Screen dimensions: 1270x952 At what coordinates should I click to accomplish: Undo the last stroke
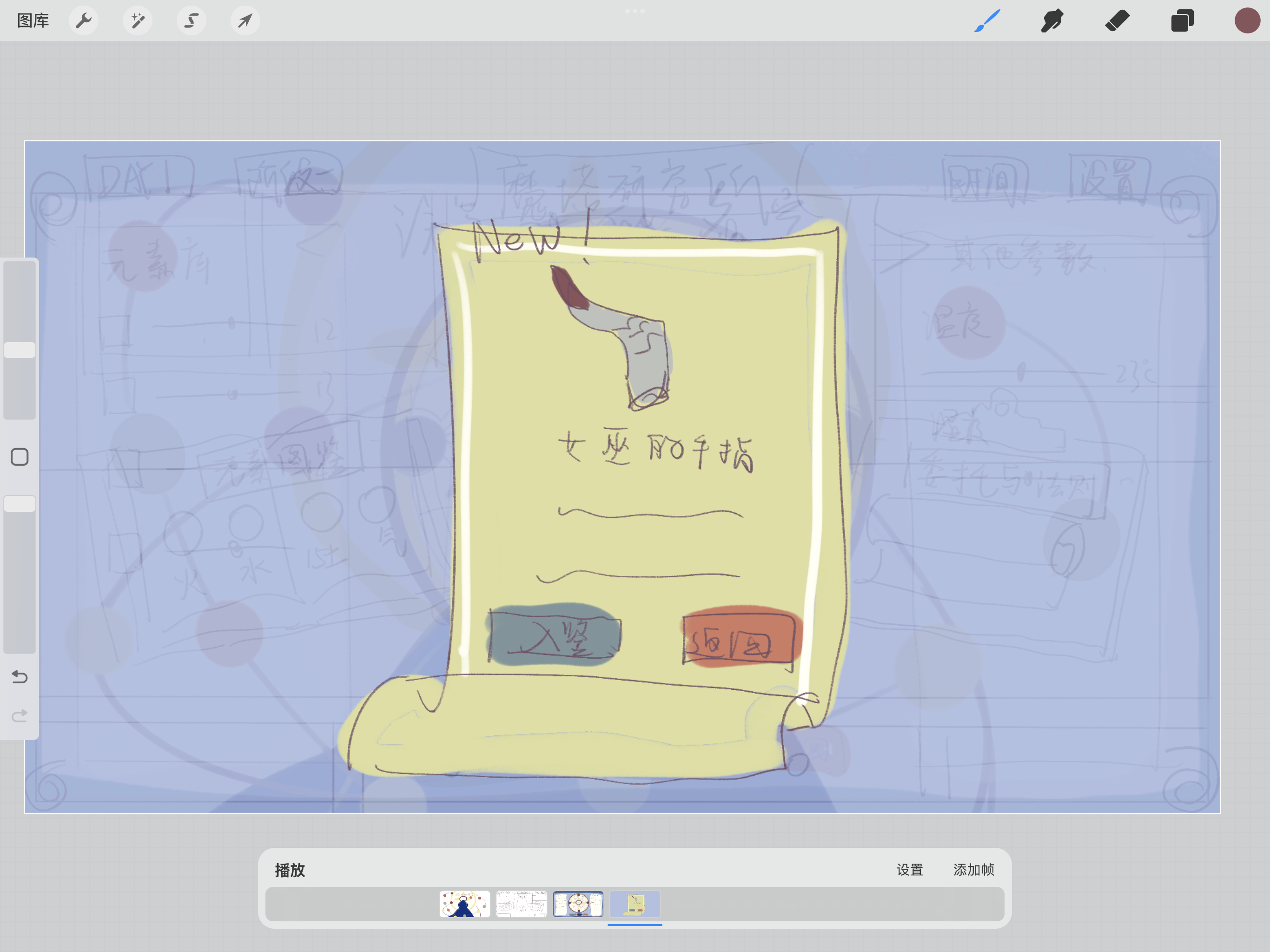click(20, 677)
